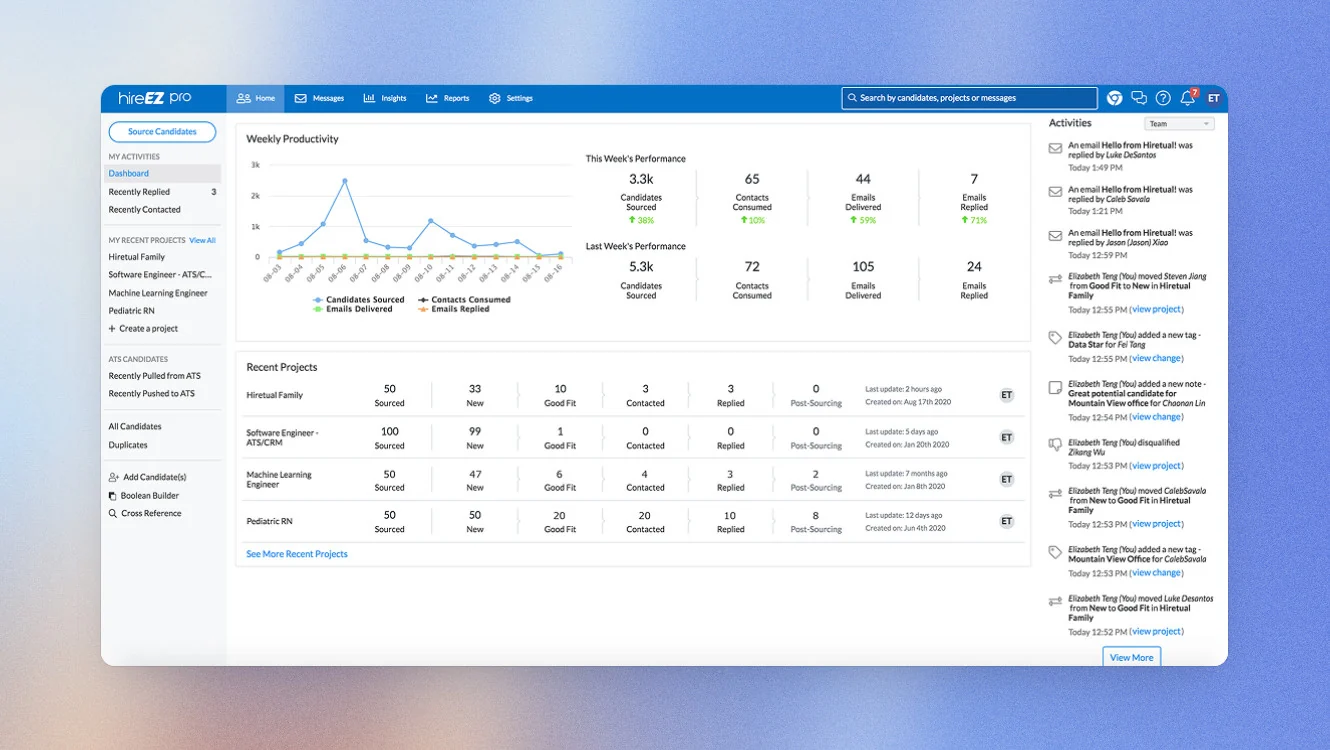Click the hireEZ pro logo

point(155,98)
